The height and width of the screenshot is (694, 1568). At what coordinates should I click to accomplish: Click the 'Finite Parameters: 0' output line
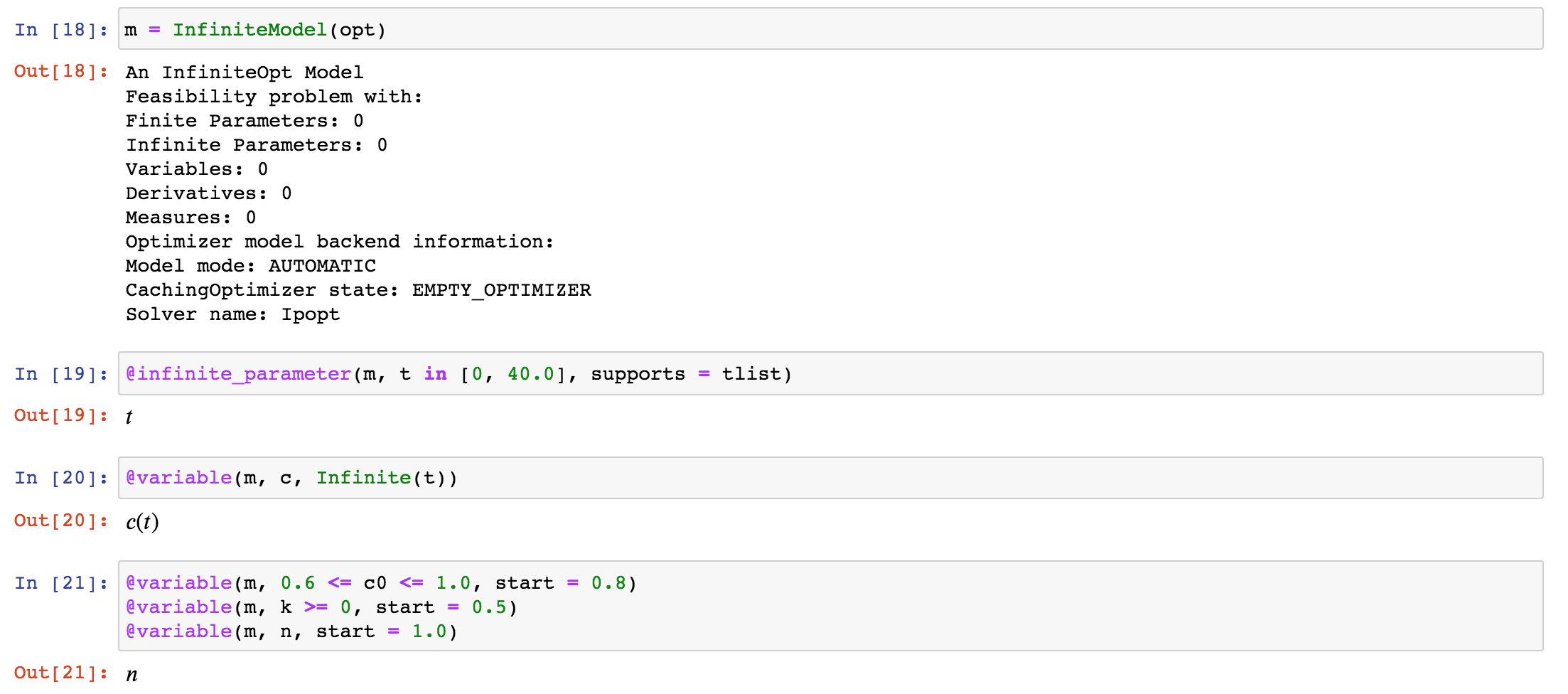pos(245,121)
